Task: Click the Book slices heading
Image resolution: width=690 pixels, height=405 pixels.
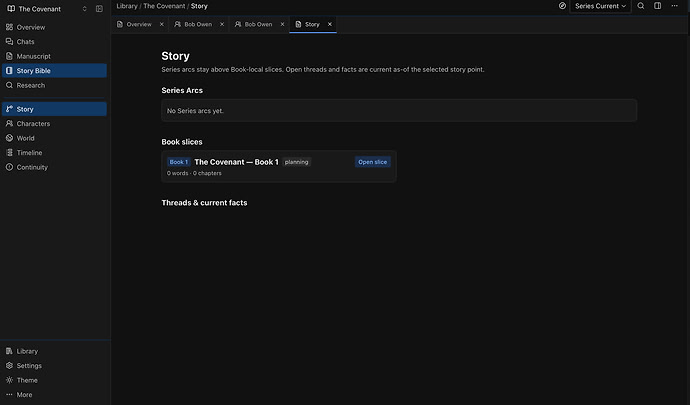Action: [182, 142]
